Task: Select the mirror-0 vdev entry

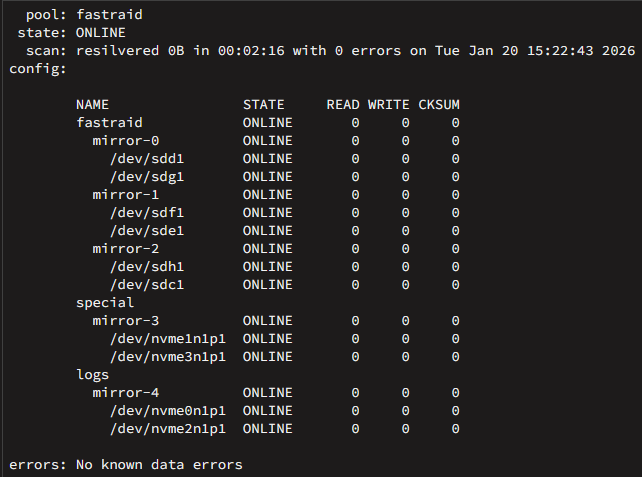Action: click(126, 141)
